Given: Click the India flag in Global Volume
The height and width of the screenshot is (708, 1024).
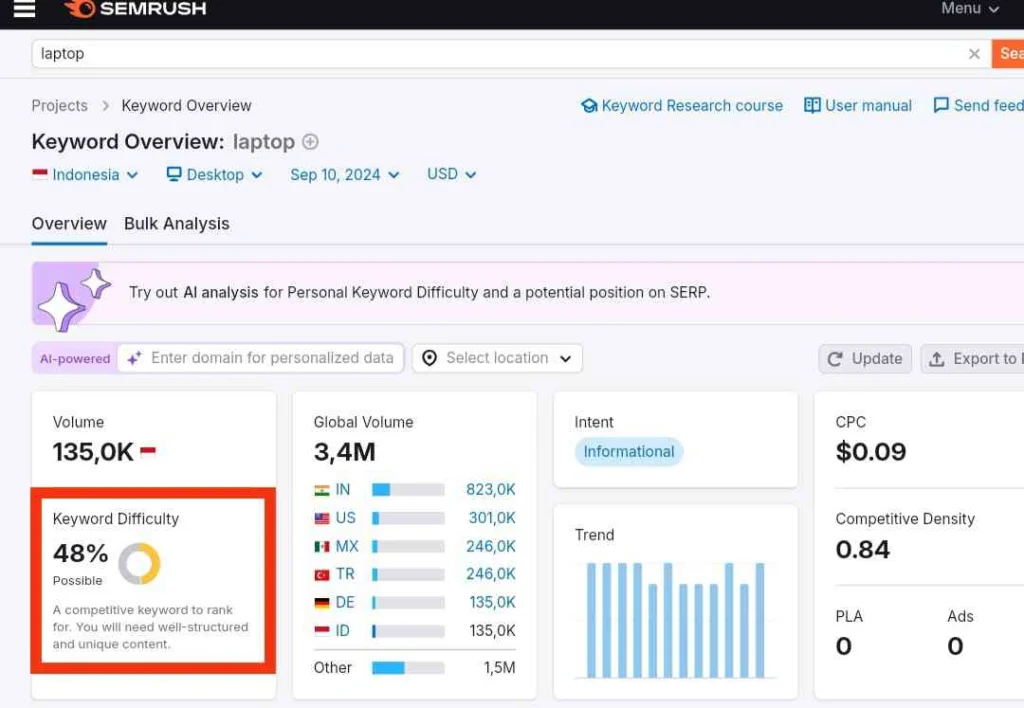Looking at the screenshot, I should [321, 490].
